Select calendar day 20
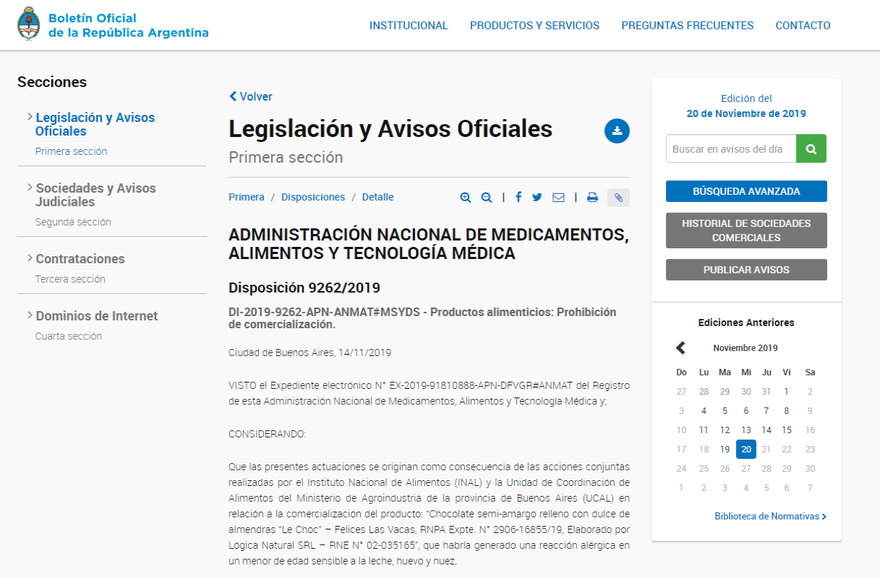880x578 pixels. [746, 449]
